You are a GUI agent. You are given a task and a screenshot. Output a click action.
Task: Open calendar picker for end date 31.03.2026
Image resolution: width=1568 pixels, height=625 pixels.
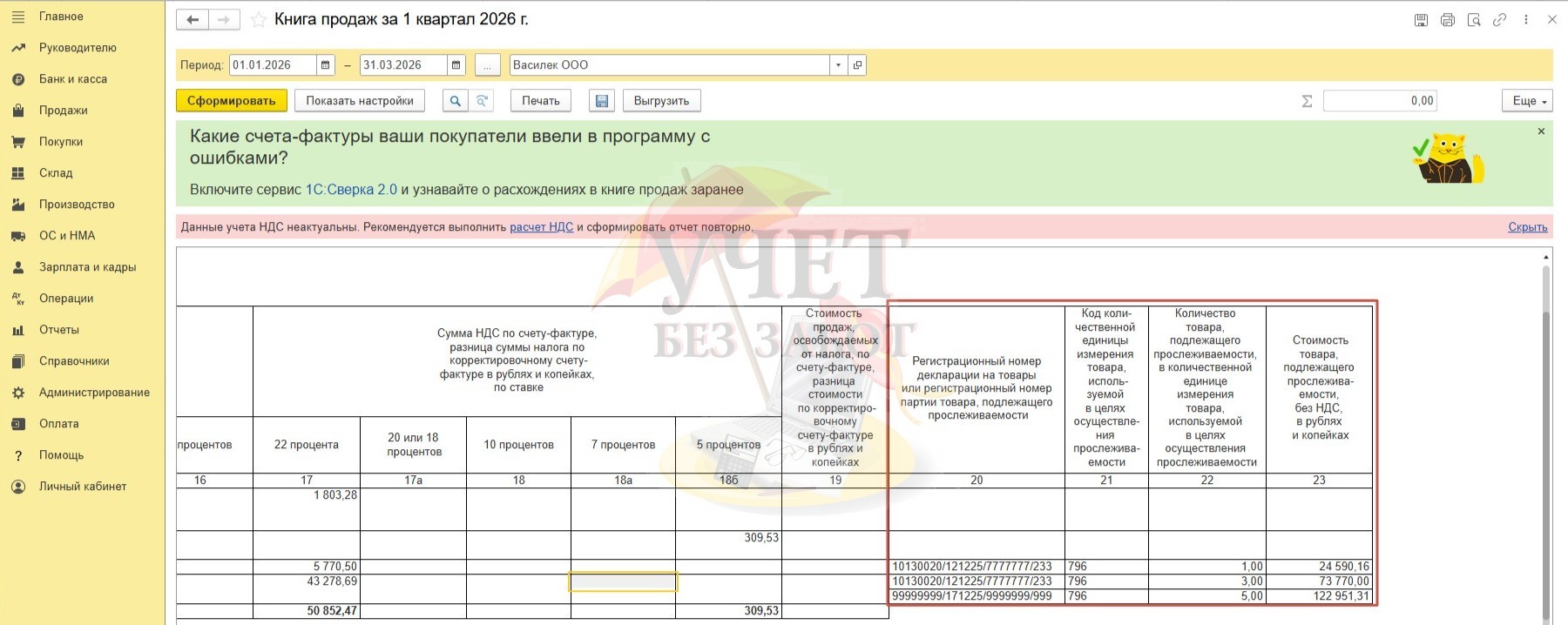click(456, 65)
